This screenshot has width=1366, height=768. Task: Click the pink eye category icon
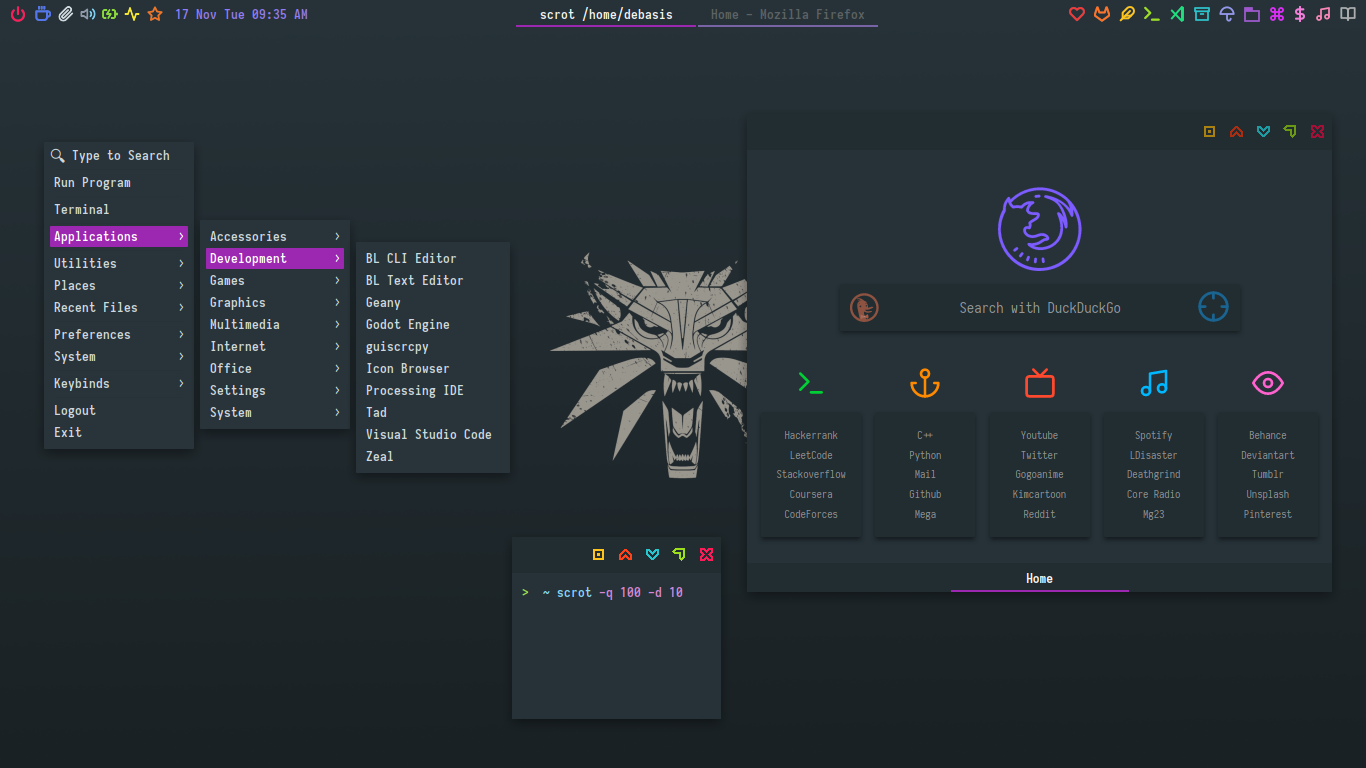pyautogui.click(x=1268, y=382)
